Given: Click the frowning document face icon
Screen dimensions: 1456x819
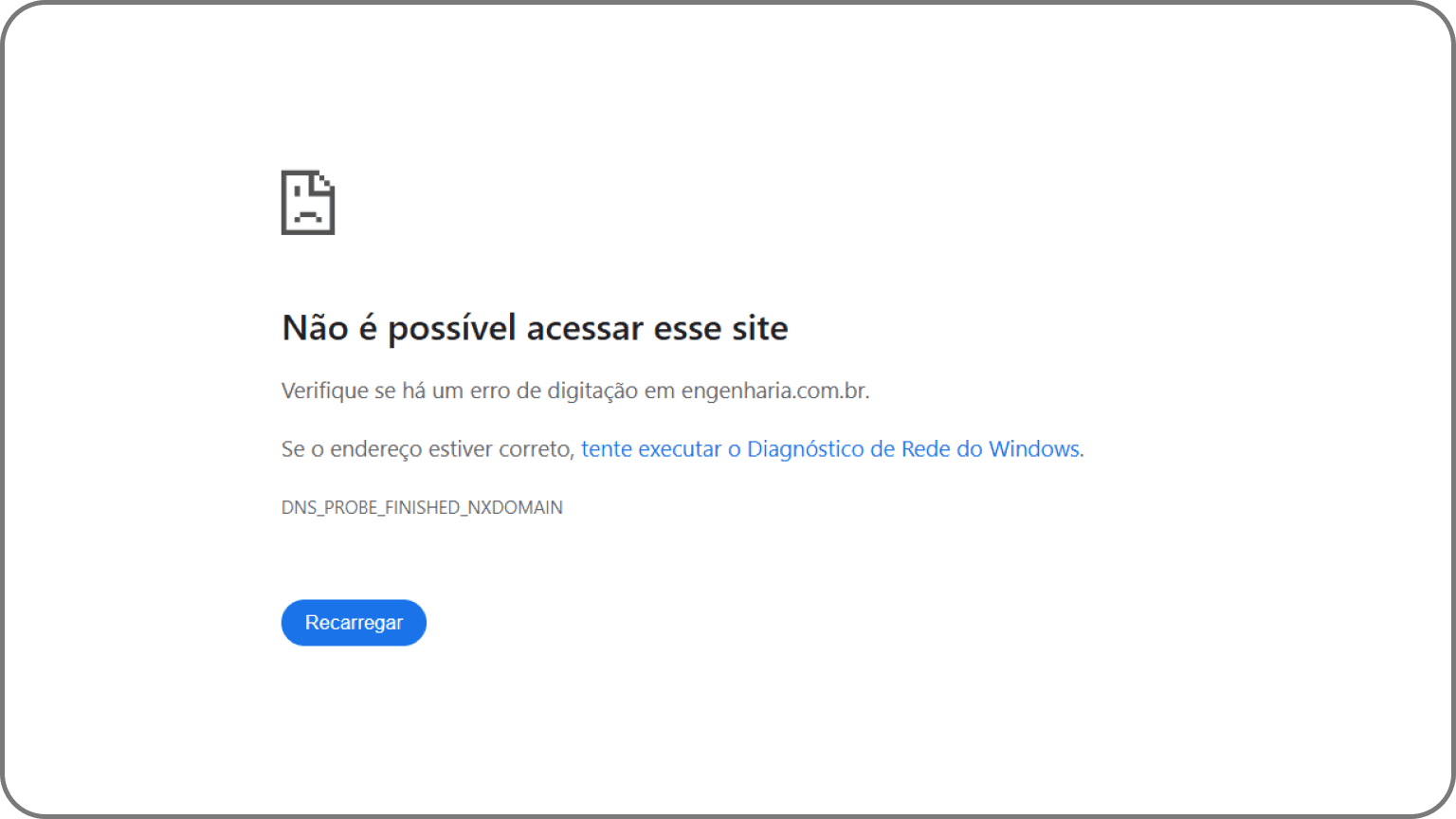Looking at the screenshot, I should point(308,202).
